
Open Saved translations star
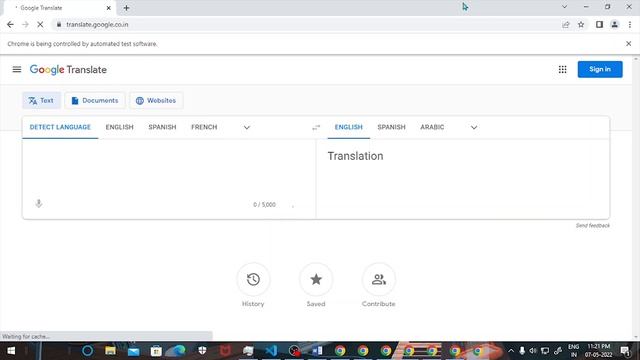316,280
